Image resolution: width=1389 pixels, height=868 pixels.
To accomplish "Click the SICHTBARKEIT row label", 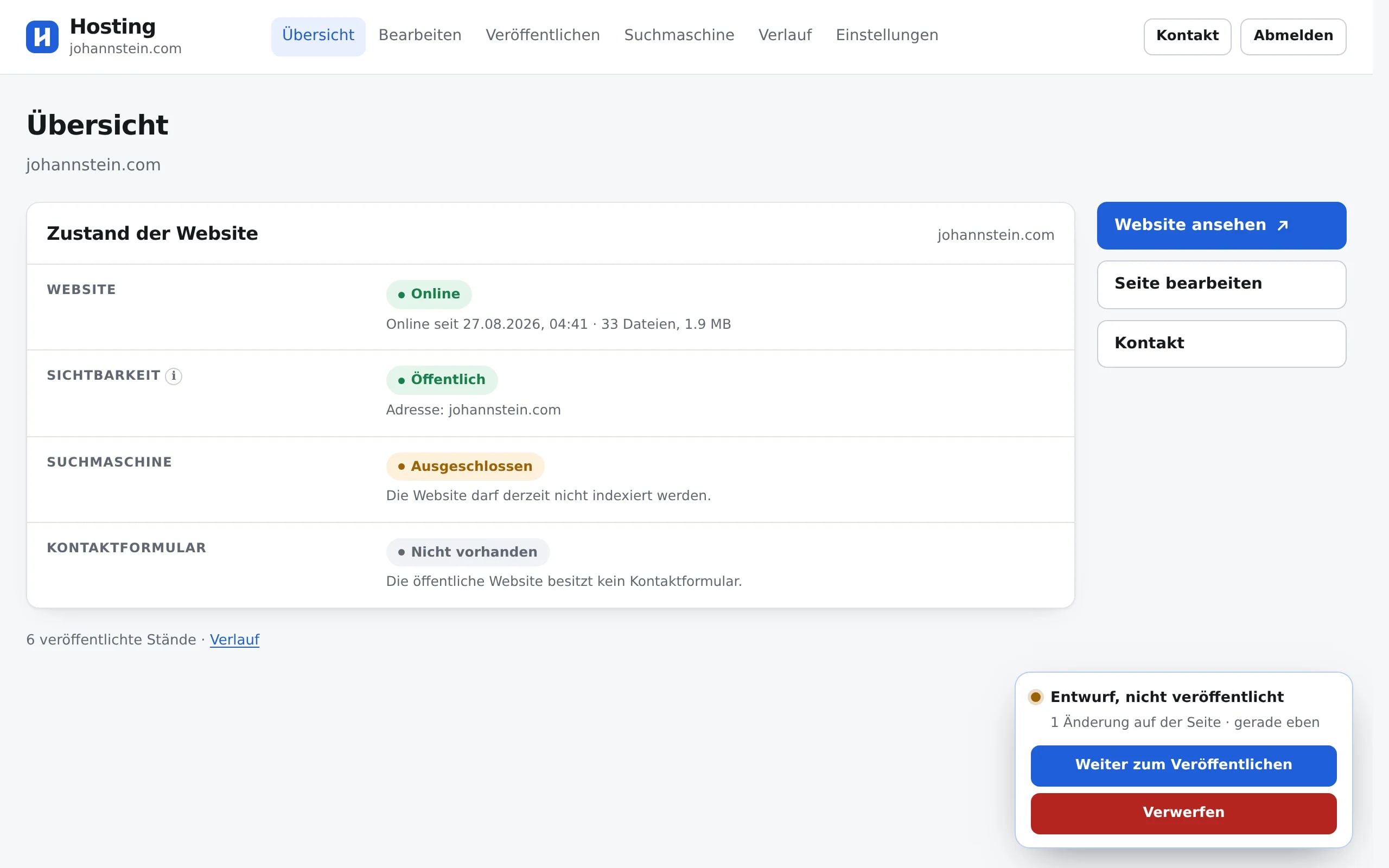I will [x=103, y=375].
